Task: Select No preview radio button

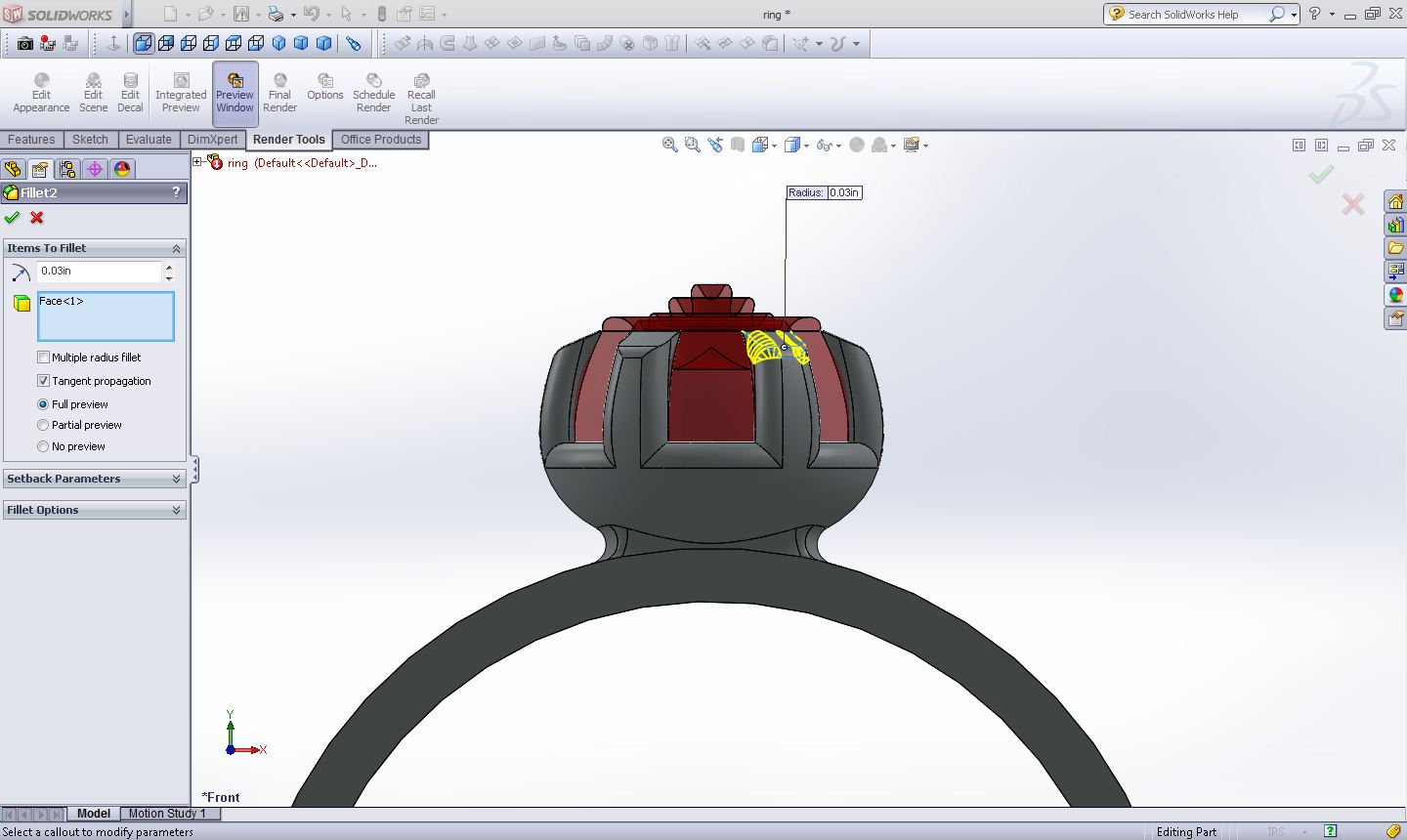Action: (43, 446)
